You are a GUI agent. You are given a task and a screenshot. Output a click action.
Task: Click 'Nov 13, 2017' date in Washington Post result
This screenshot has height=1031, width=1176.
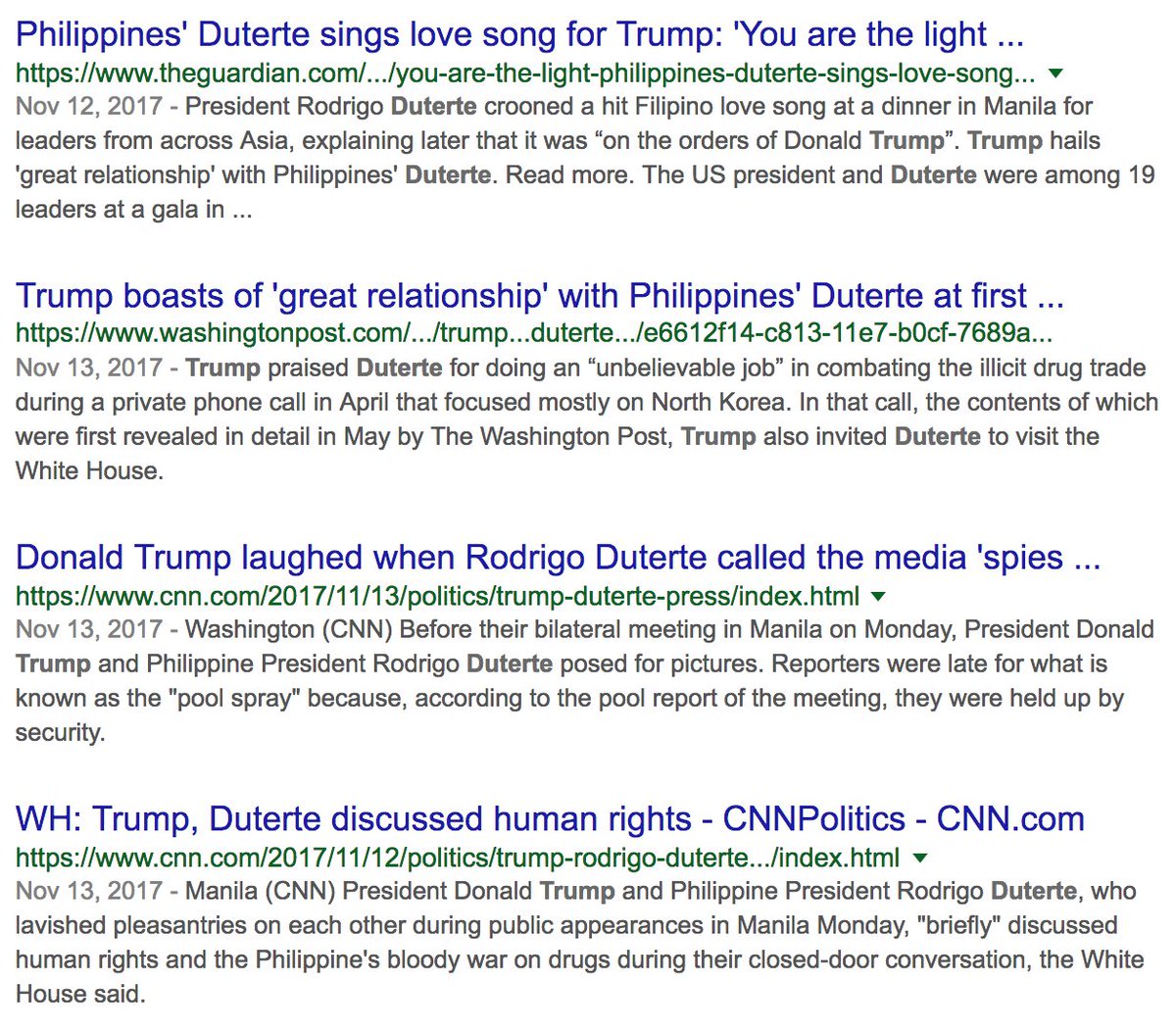pos(89,368)
